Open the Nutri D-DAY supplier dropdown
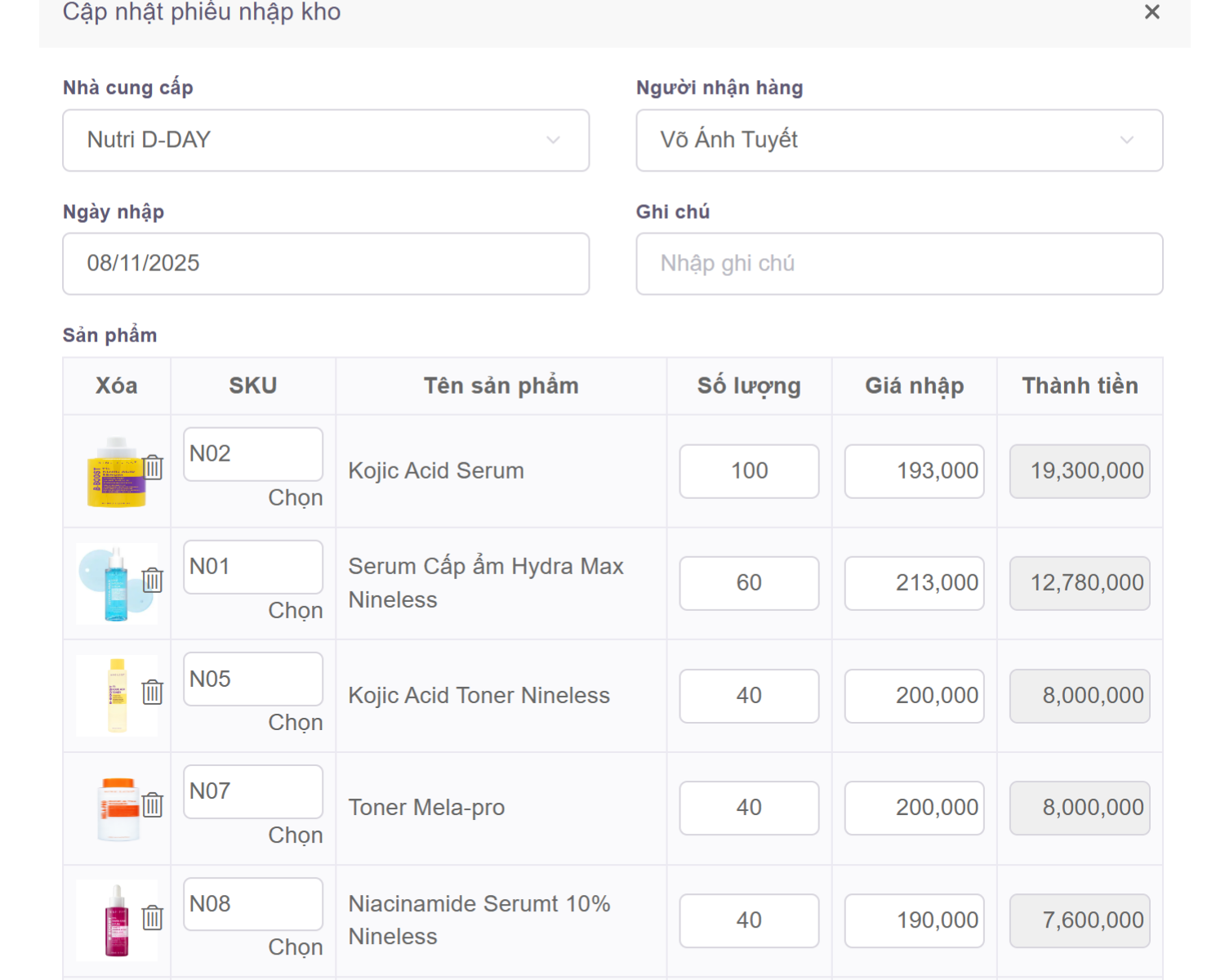The height and width of the screenshot is (980, 1225). coord(326,140)
